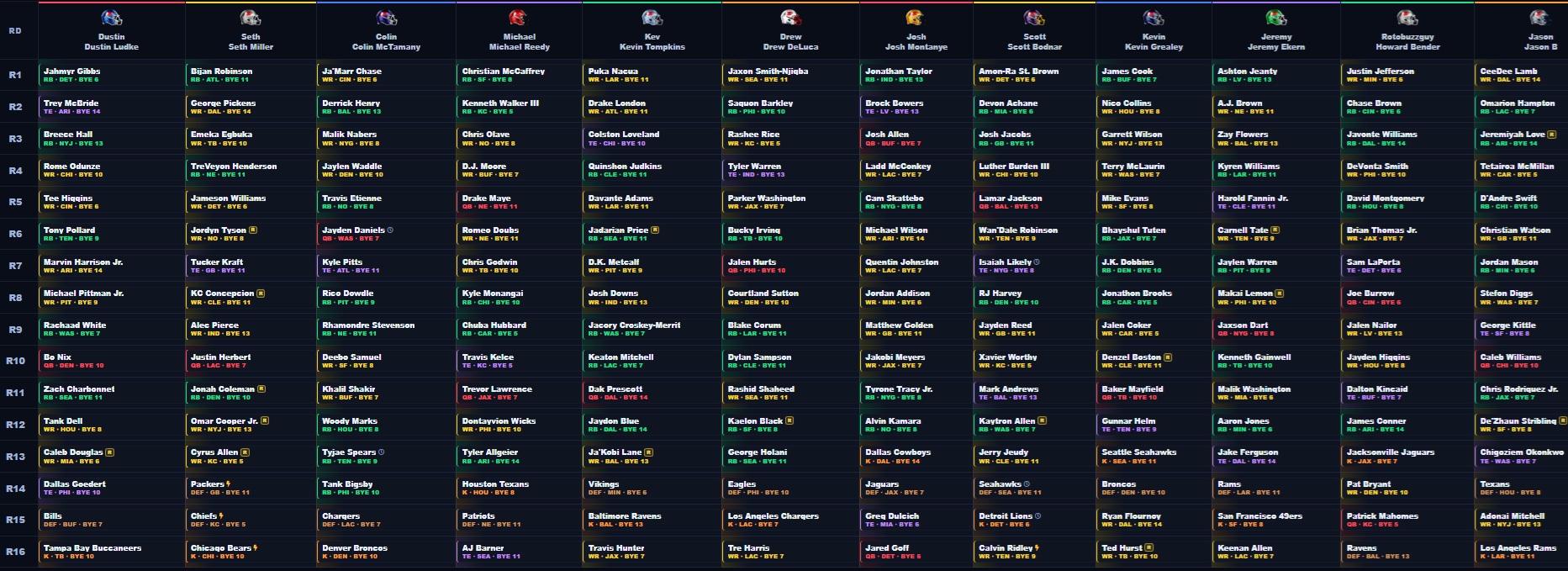Click the Los Angeles Rams cell
The image size is (1568, 571).
1522,552
